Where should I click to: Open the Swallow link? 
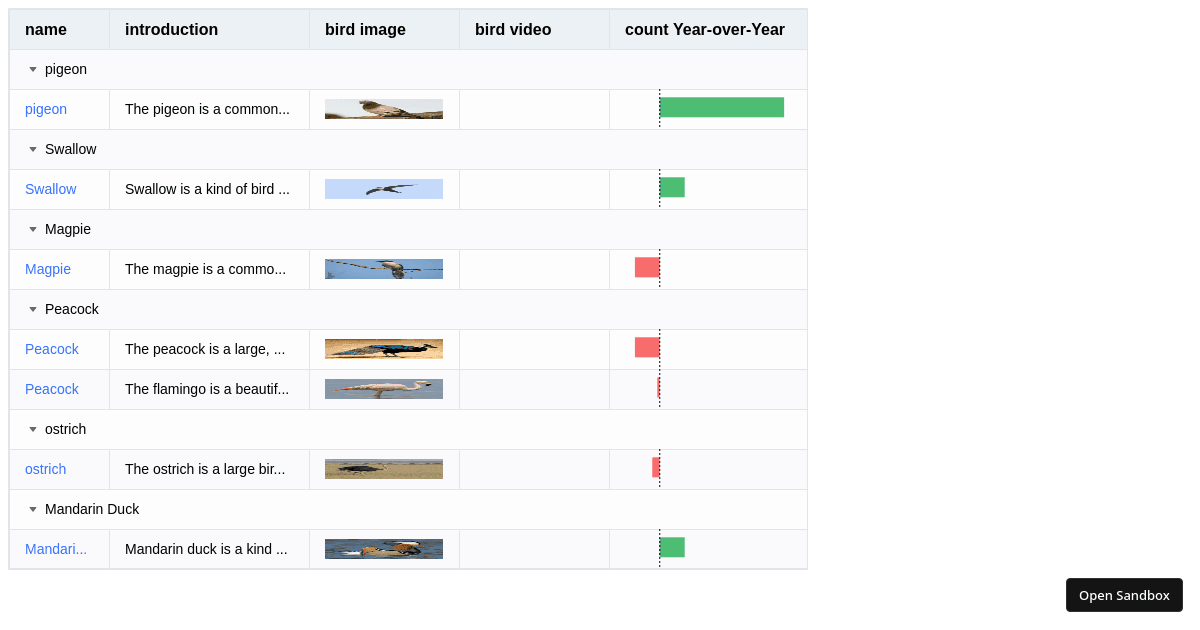coord(50,189)
